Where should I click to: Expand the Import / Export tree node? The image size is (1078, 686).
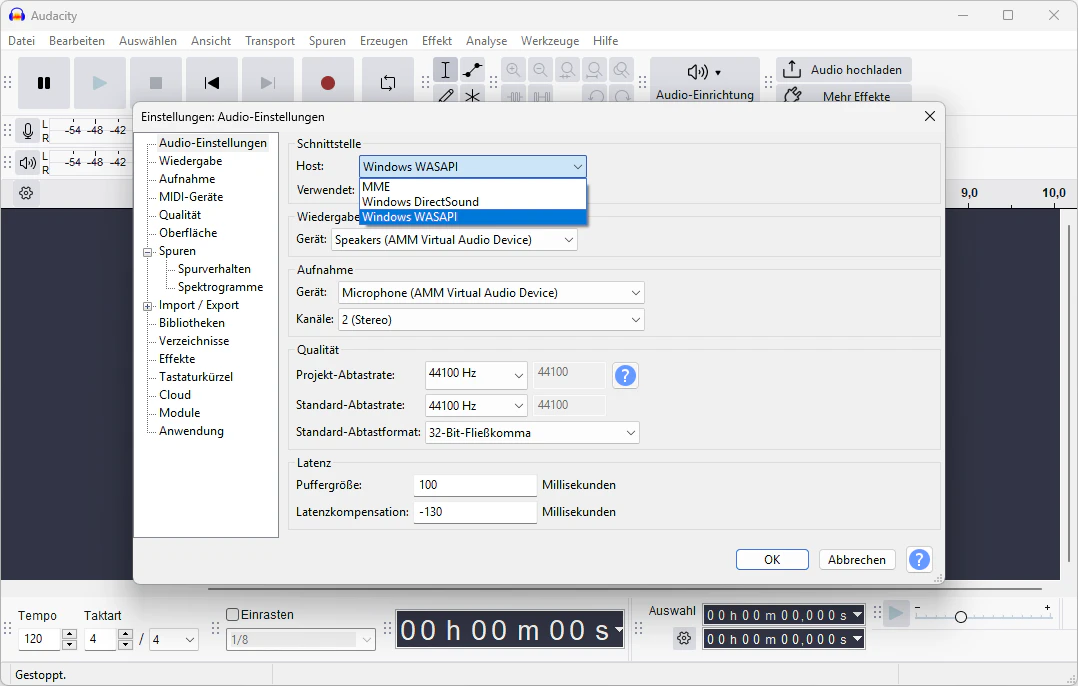tap(147, 306)
